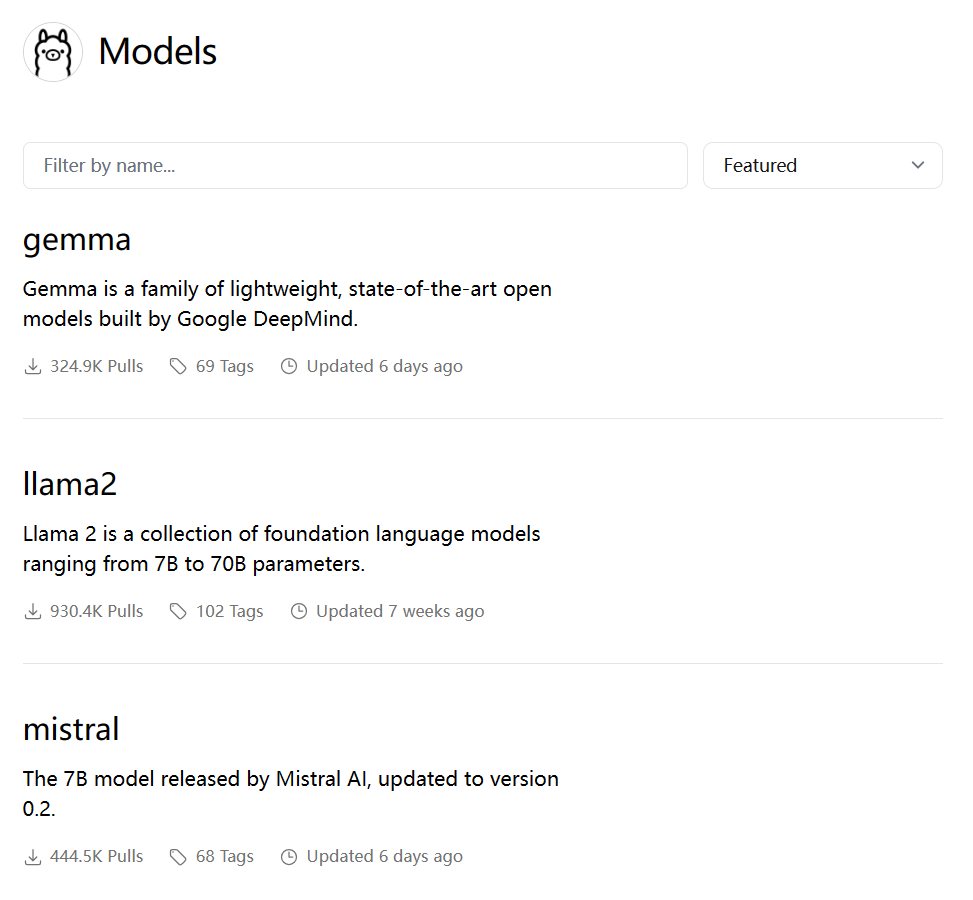Focus the Filter by name field
Viewport: 973px width, 900px height.
coord(355,166)
